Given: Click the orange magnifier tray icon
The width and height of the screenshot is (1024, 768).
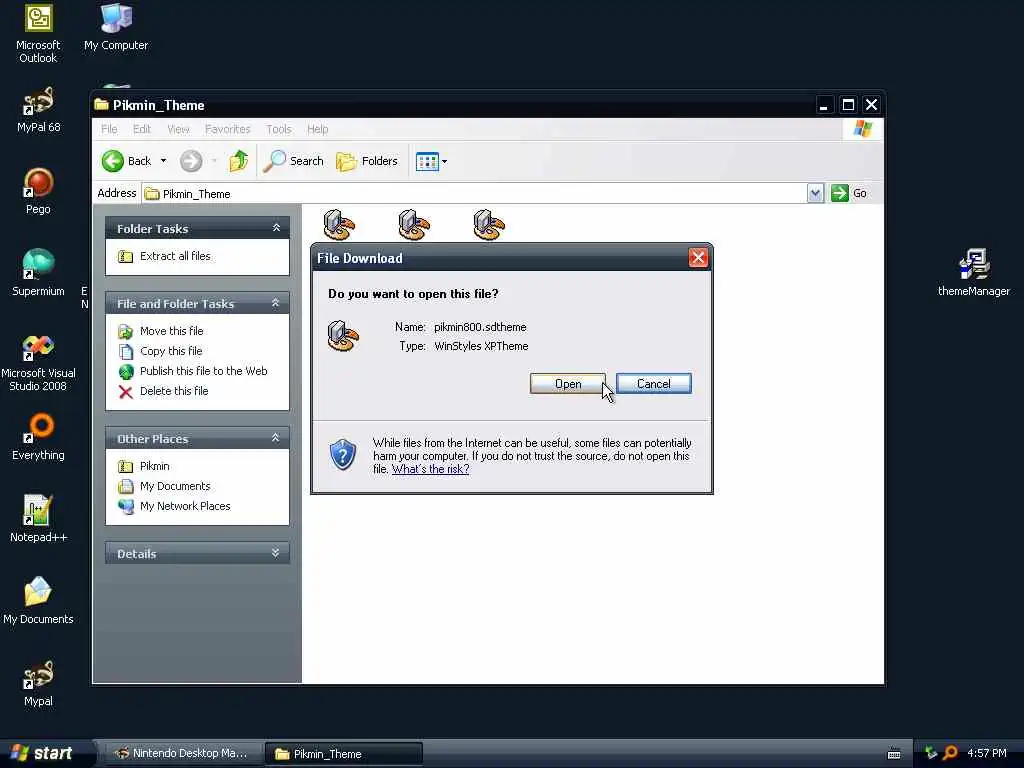Looking at the screenshot, I should click(x=950, y=753).
